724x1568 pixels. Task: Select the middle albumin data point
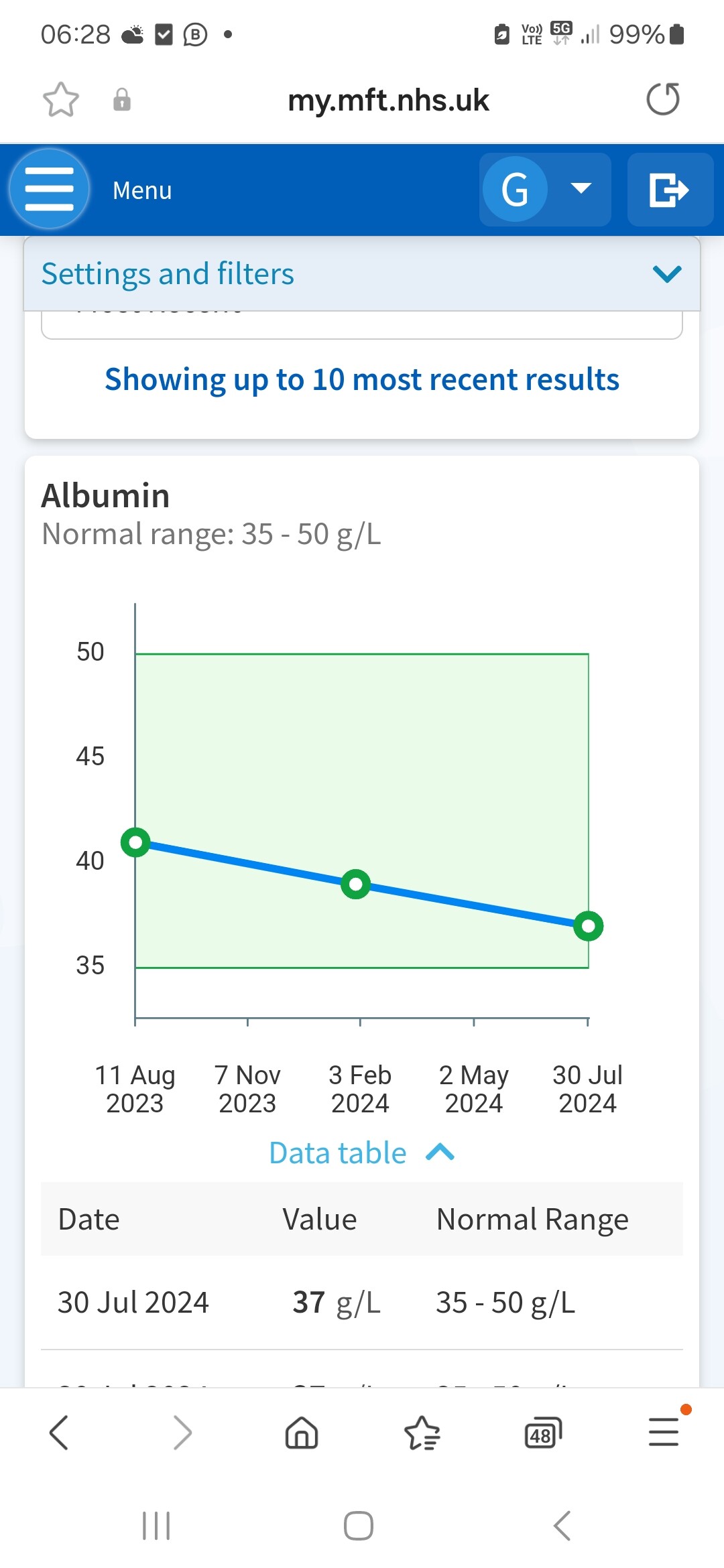tap(355, 884)
